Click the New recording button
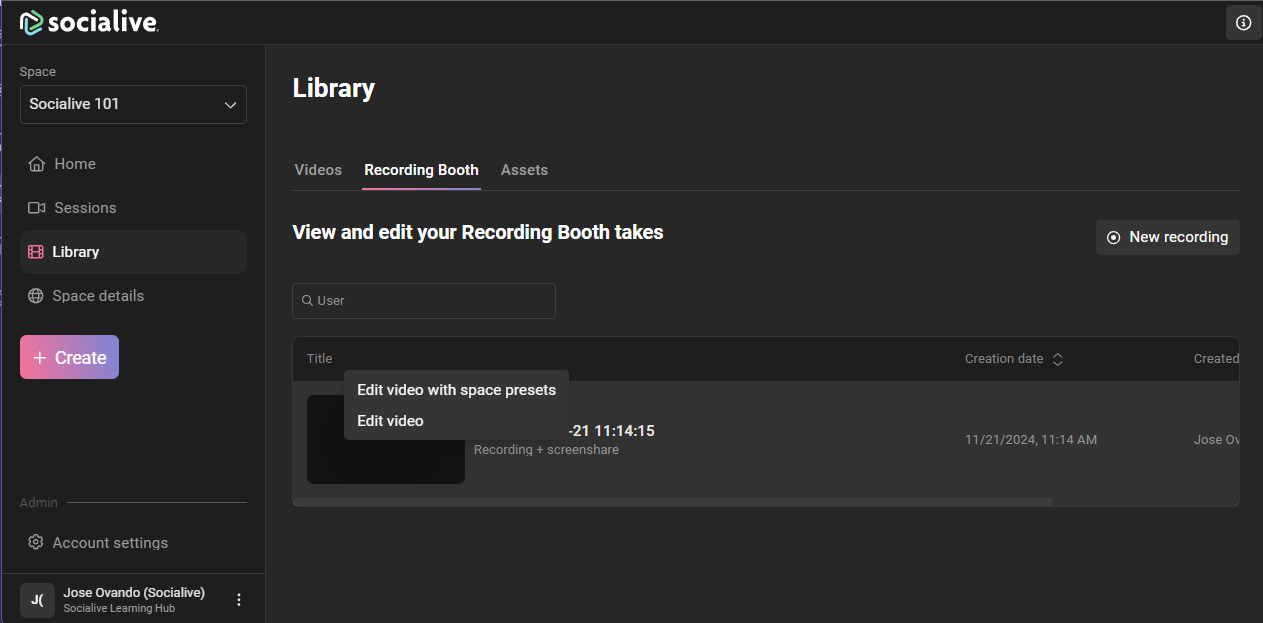The width and height of the screenshot is (1263, 623). [x=1167, y=237]
